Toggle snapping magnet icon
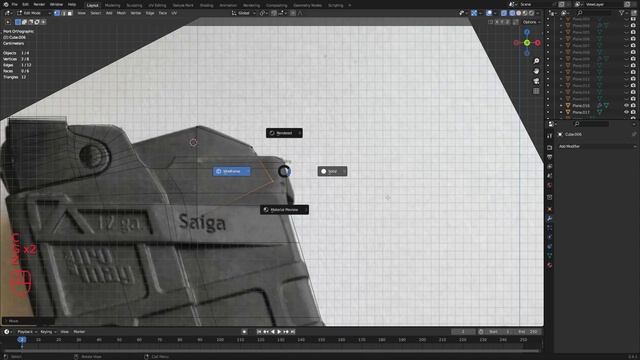 coord(274,13)
